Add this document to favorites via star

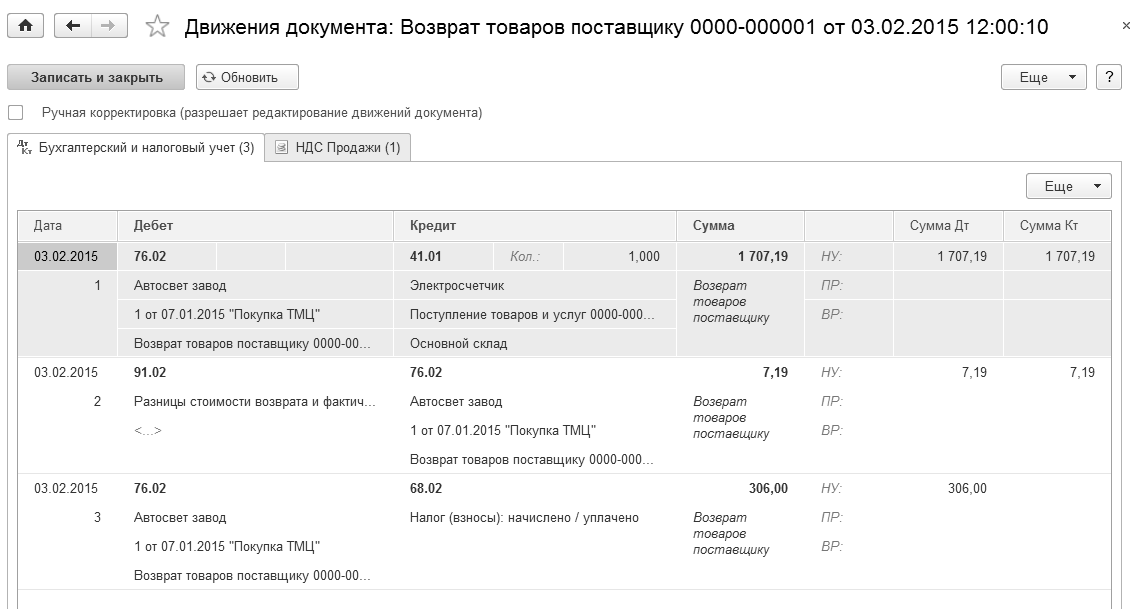click(x=157, y=27)
